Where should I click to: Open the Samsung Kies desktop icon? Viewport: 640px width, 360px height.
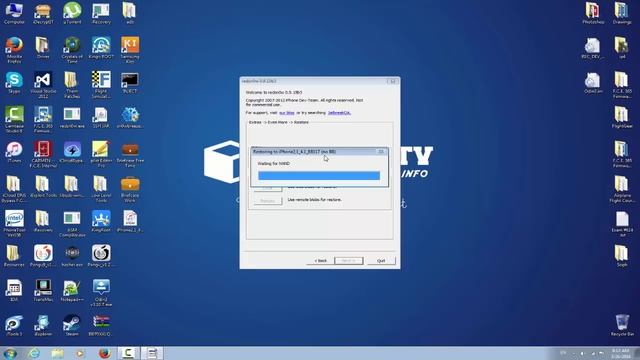coord(130,50)
